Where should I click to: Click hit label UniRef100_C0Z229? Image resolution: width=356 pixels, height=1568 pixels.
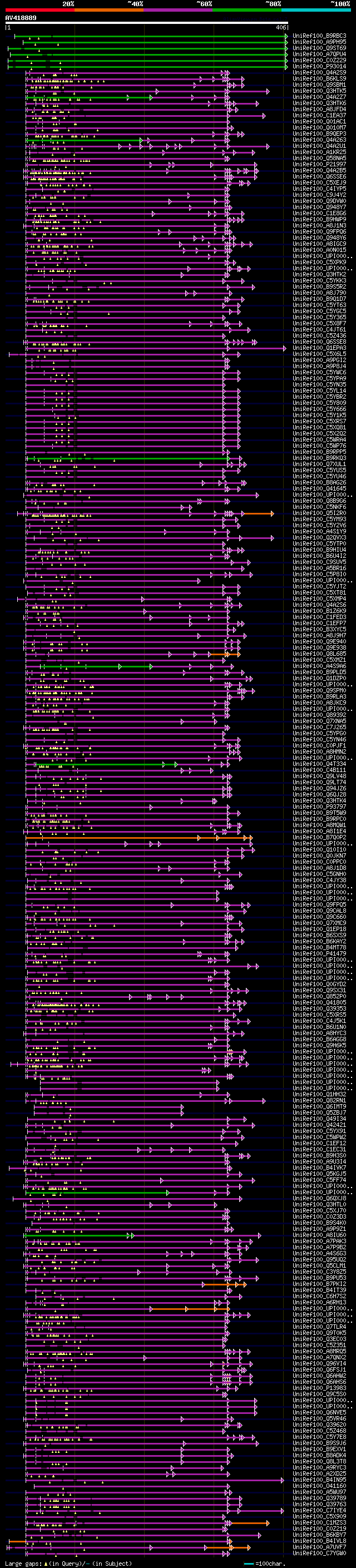click(319, 60)
